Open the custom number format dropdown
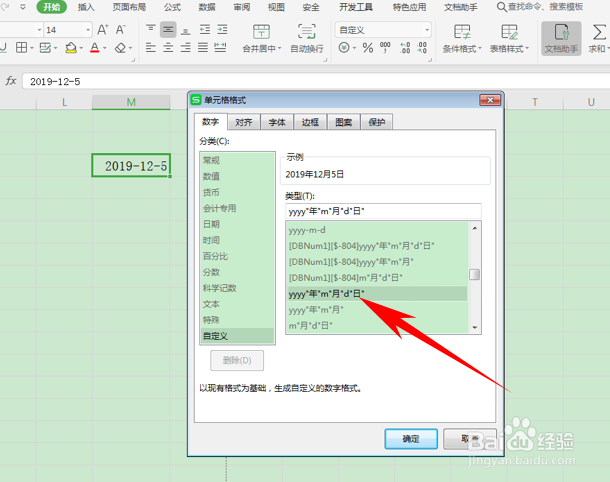Screen dimensions: 610x482 click(427, 30)
